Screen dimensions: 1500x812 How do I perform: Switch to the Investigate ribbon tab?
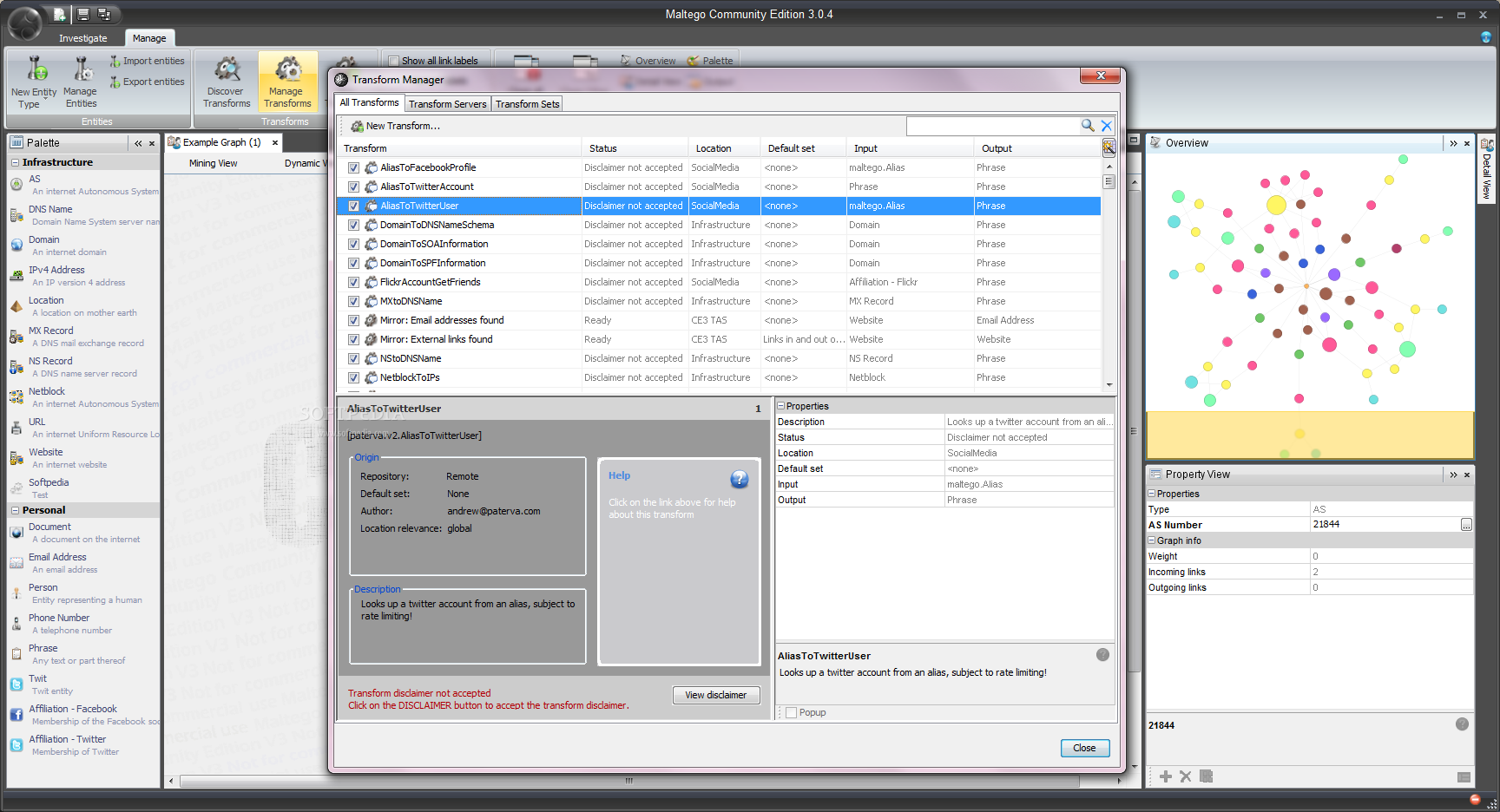[83, 38]
